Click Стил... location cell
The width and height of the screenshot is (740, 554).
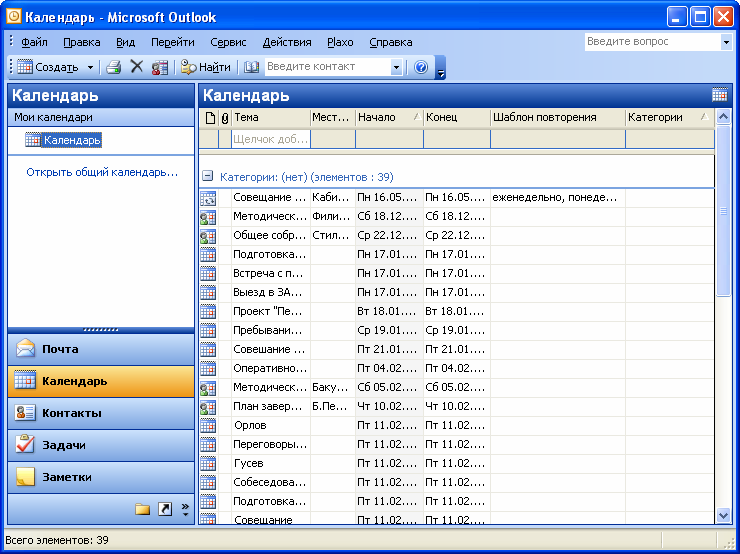pos(332,235)
